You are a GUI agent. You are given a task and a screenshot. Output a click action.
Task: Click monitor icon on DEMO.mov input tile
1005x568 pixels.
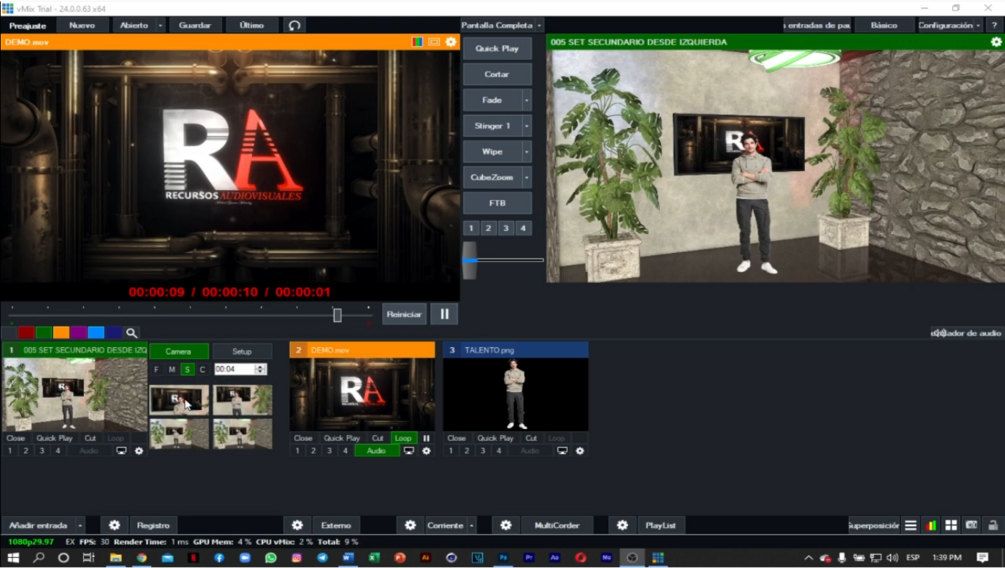coord(409,451)
